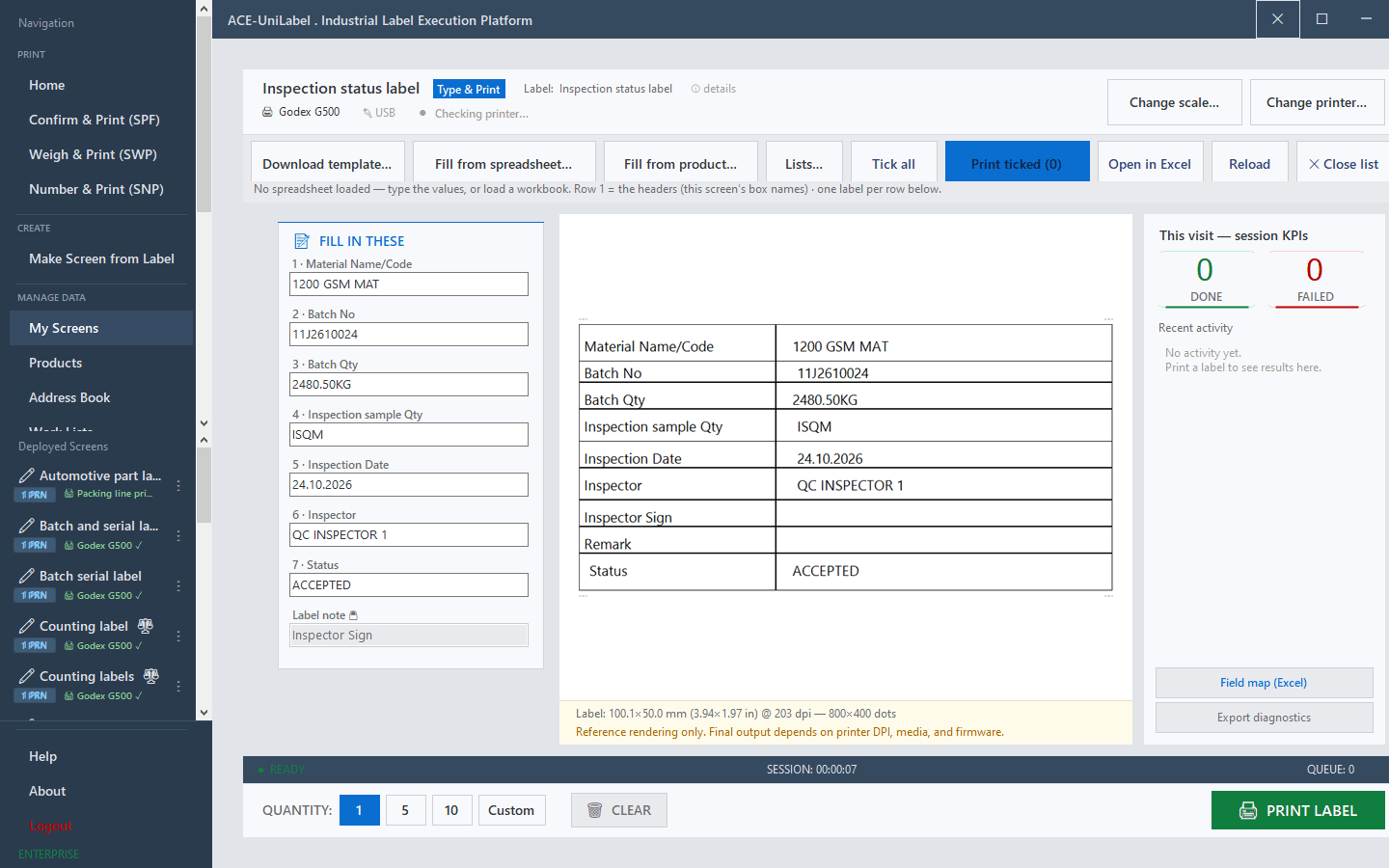Viewport: 1389px width, 868px height.
Task: Open three-dot menu for Batch and serial label
Action: pos(178,535)
